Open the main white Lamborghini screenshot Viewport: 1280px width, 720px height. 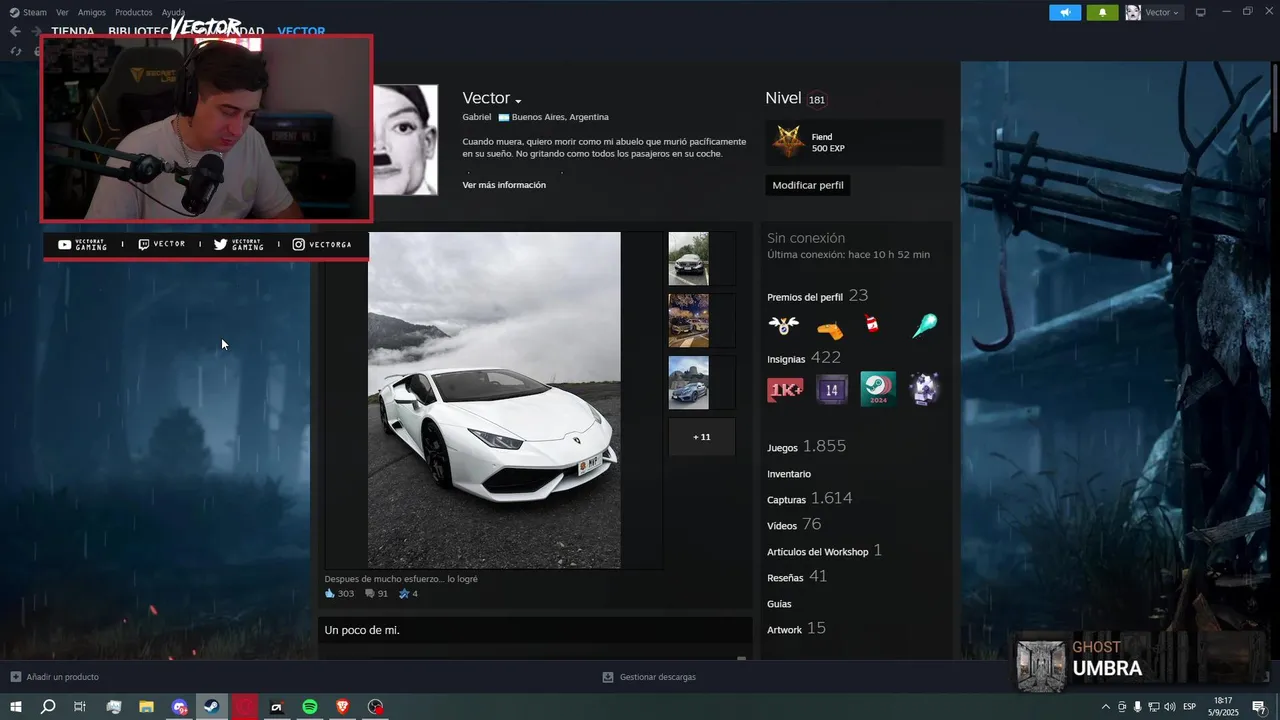click(x=494, y=400)
